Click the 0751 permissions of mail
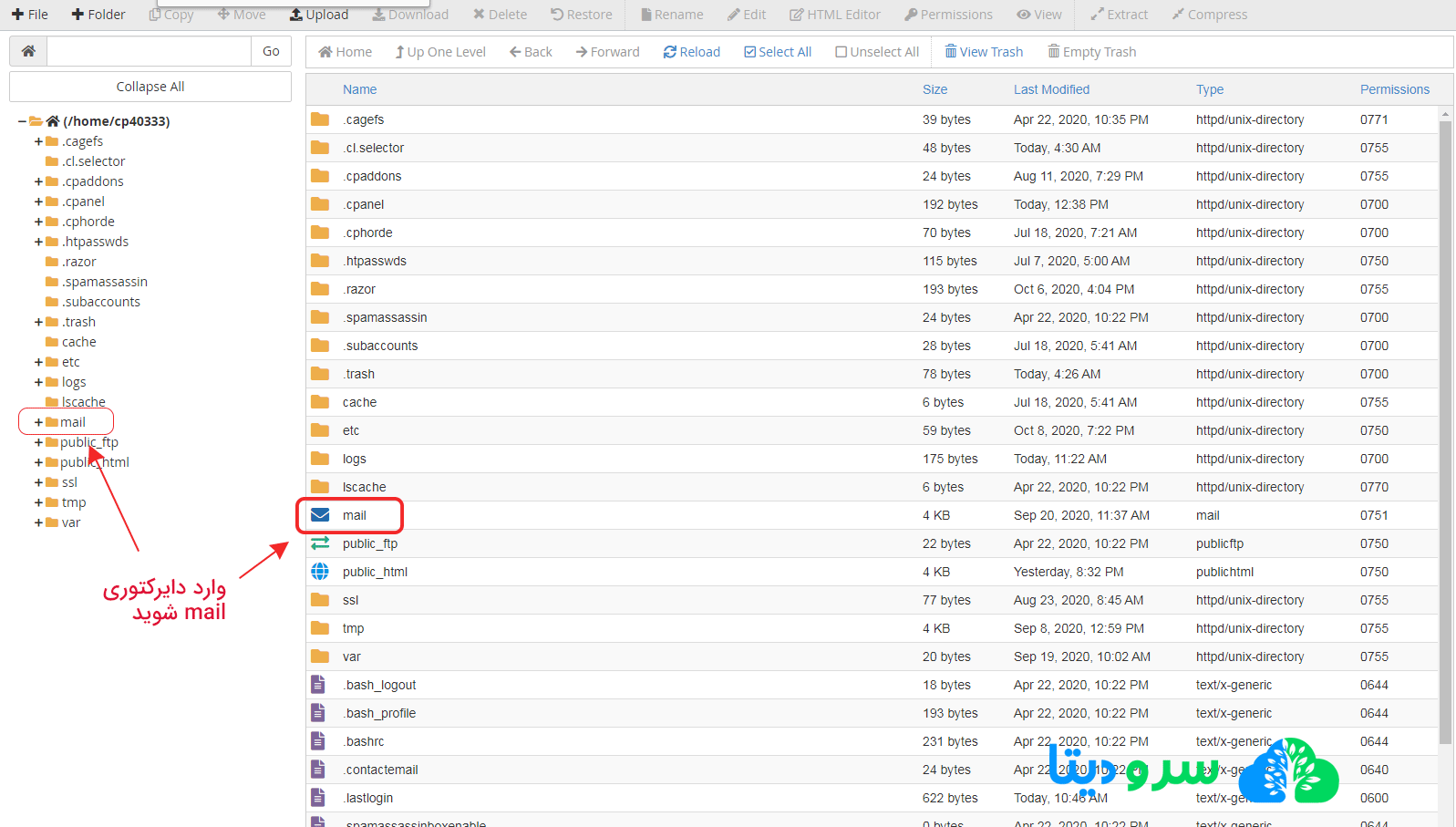The width and height of the screenshot is (1456, 827). point(1374,515)
